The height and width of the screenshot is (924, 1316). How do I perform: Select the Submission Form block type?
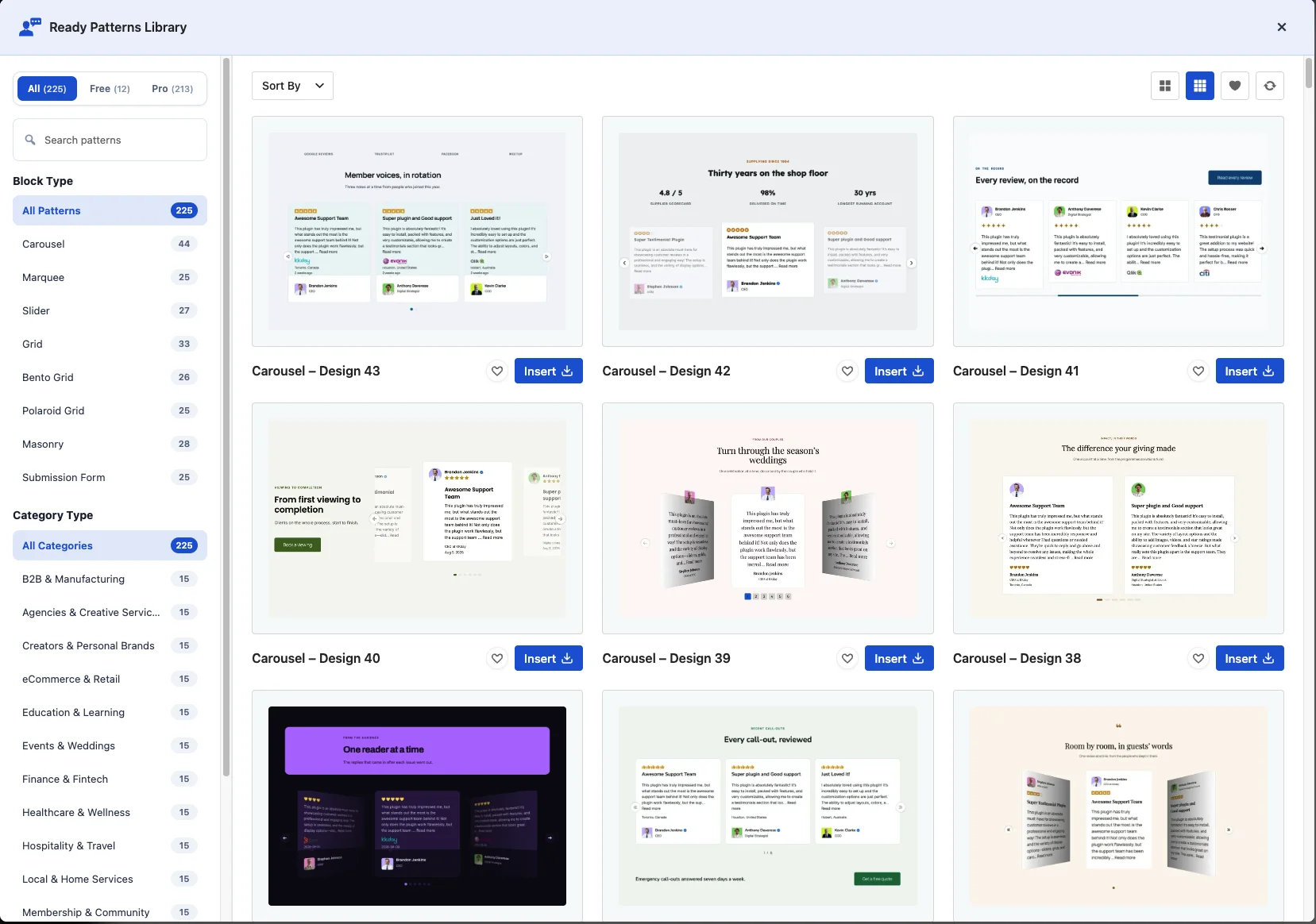(x=110, y=477)
